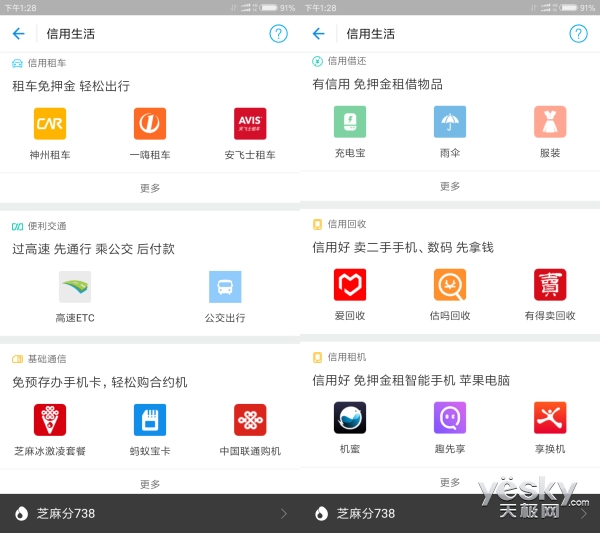Click 信用租机 section header icon
This screenshot has height=533, width=600.
coord(317,357)
